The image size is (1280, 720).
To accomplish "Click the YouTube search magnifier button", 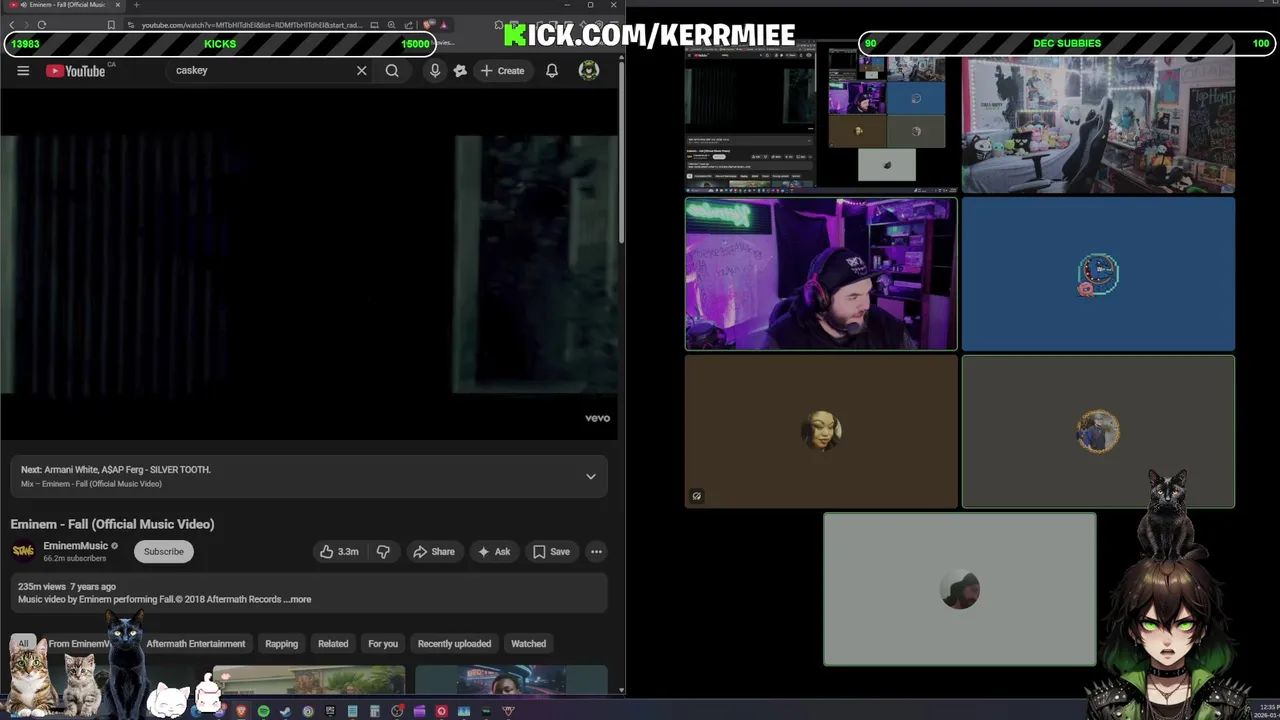I will pyautogui.click(x=392, y=70).
